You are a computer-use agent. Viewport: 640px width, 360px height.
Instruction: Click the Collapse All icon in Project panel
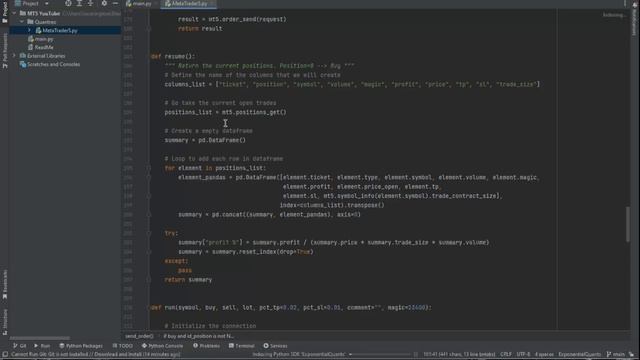click(91, 3)
